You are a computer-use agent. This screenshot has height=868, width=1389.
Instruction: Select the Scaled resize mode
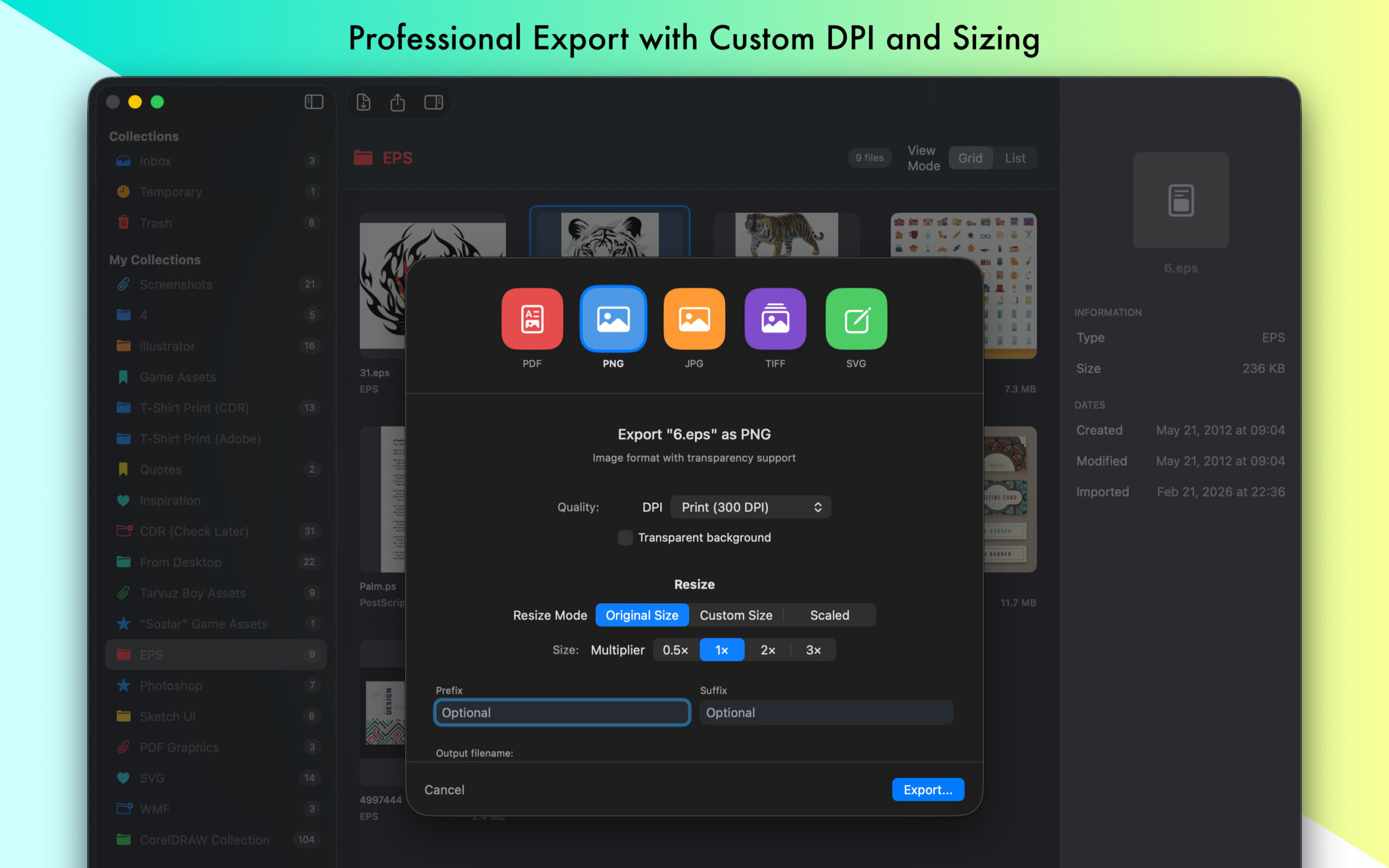(830, 615)
